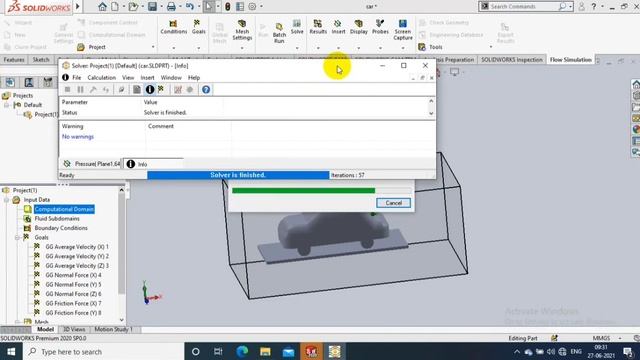Click the Stop icon in Solver toolbar
The image size is (640, 360).
tap(67, 89)
